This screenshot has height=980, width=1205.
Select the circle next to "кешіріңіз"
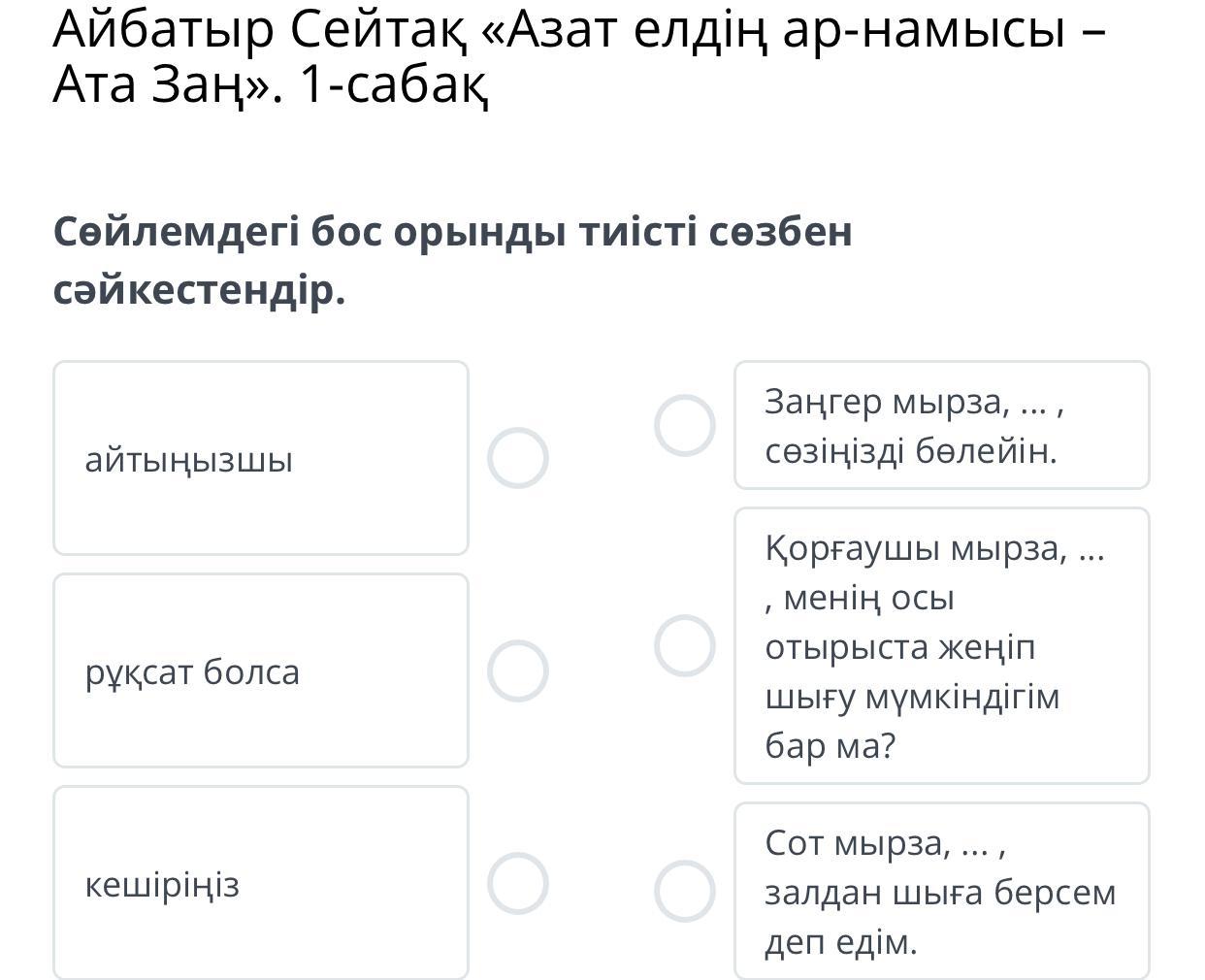(x=517, y=883)
